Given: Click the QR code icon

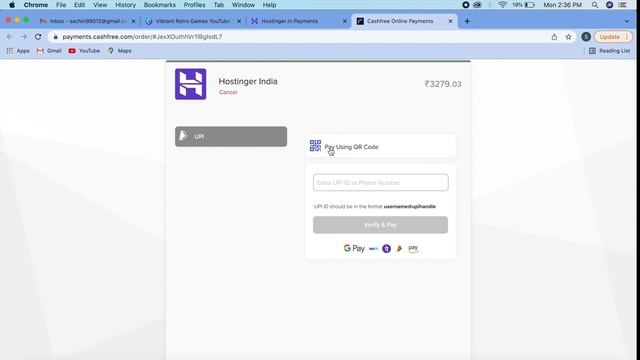Looking at the screenshot, I should pos(315,145).
